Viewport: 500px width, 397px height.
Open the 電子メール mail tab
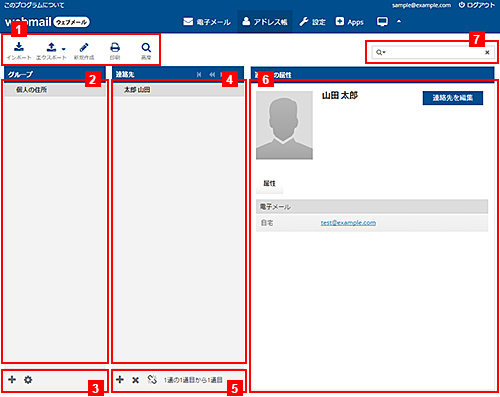click(207, 22)
